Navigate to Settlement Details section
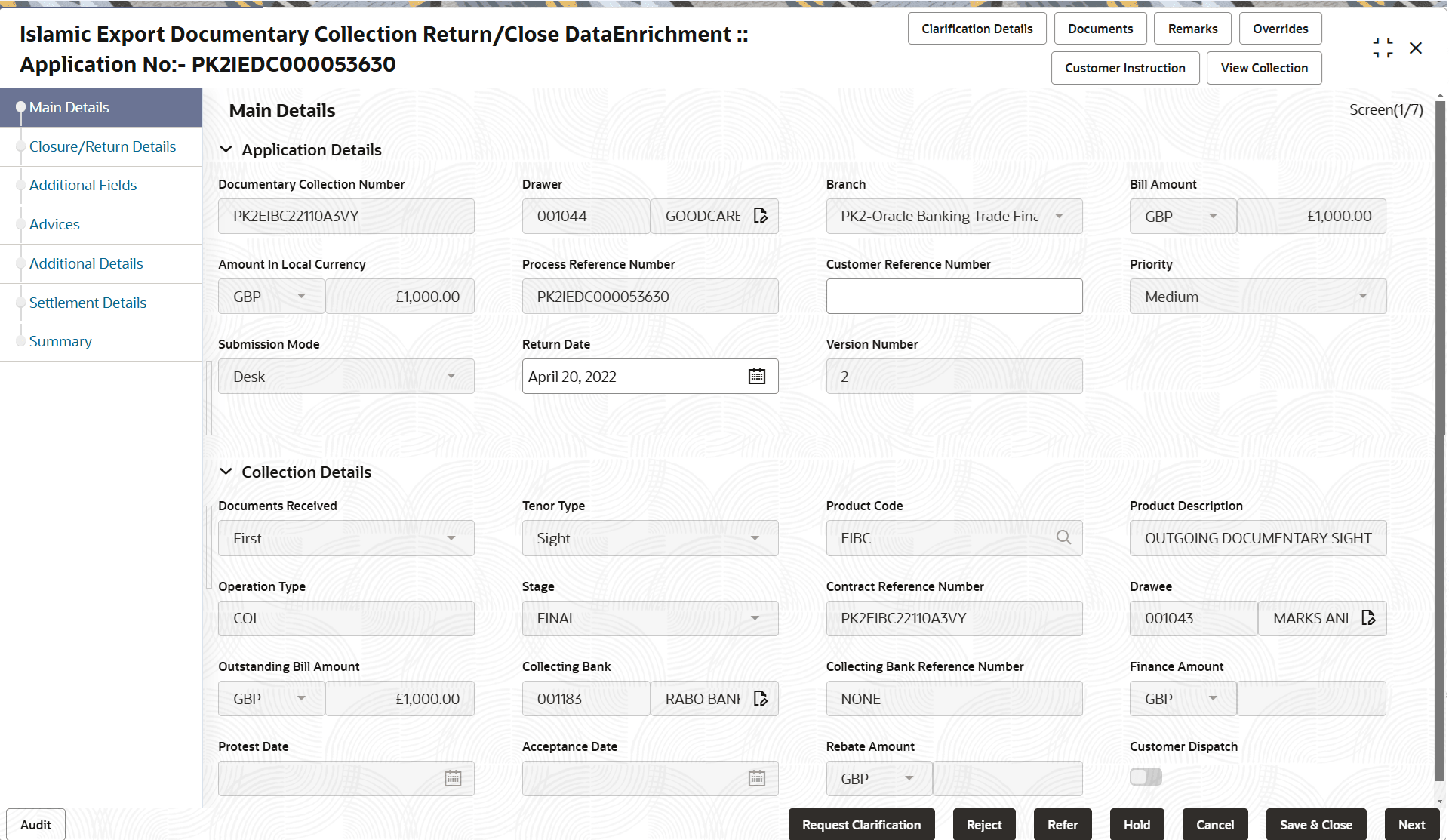The width and height of the screenshot is (1449, 840). point(88,302)
